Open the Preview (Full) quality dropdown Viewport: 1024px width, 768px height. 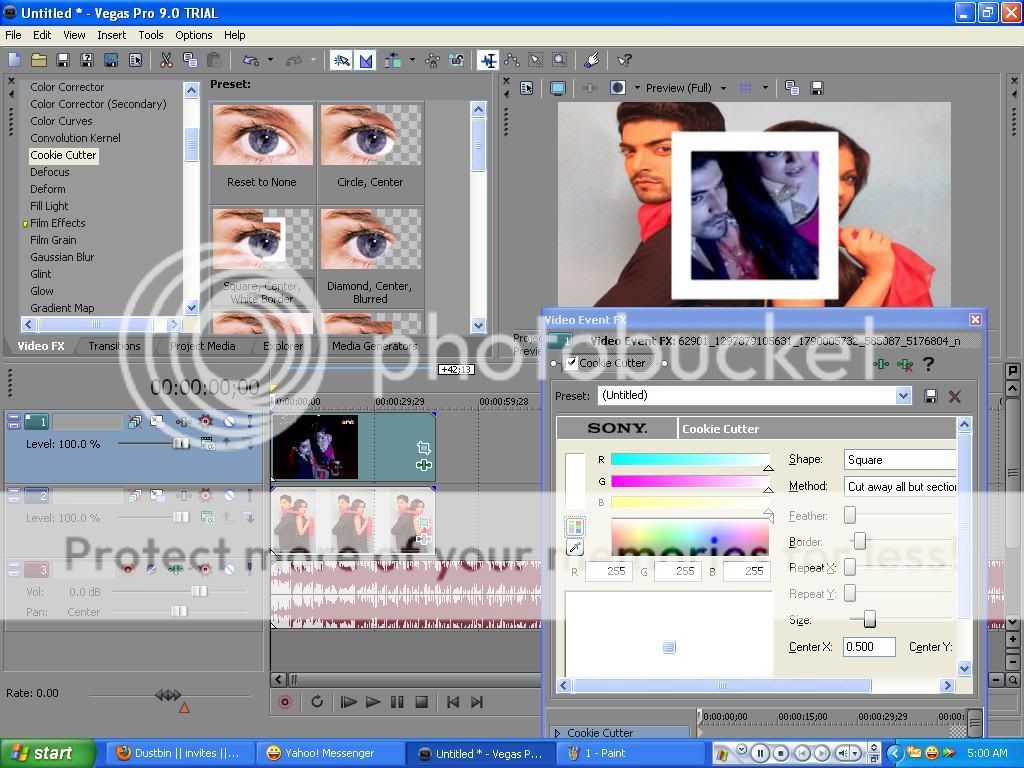coord(723,88)
